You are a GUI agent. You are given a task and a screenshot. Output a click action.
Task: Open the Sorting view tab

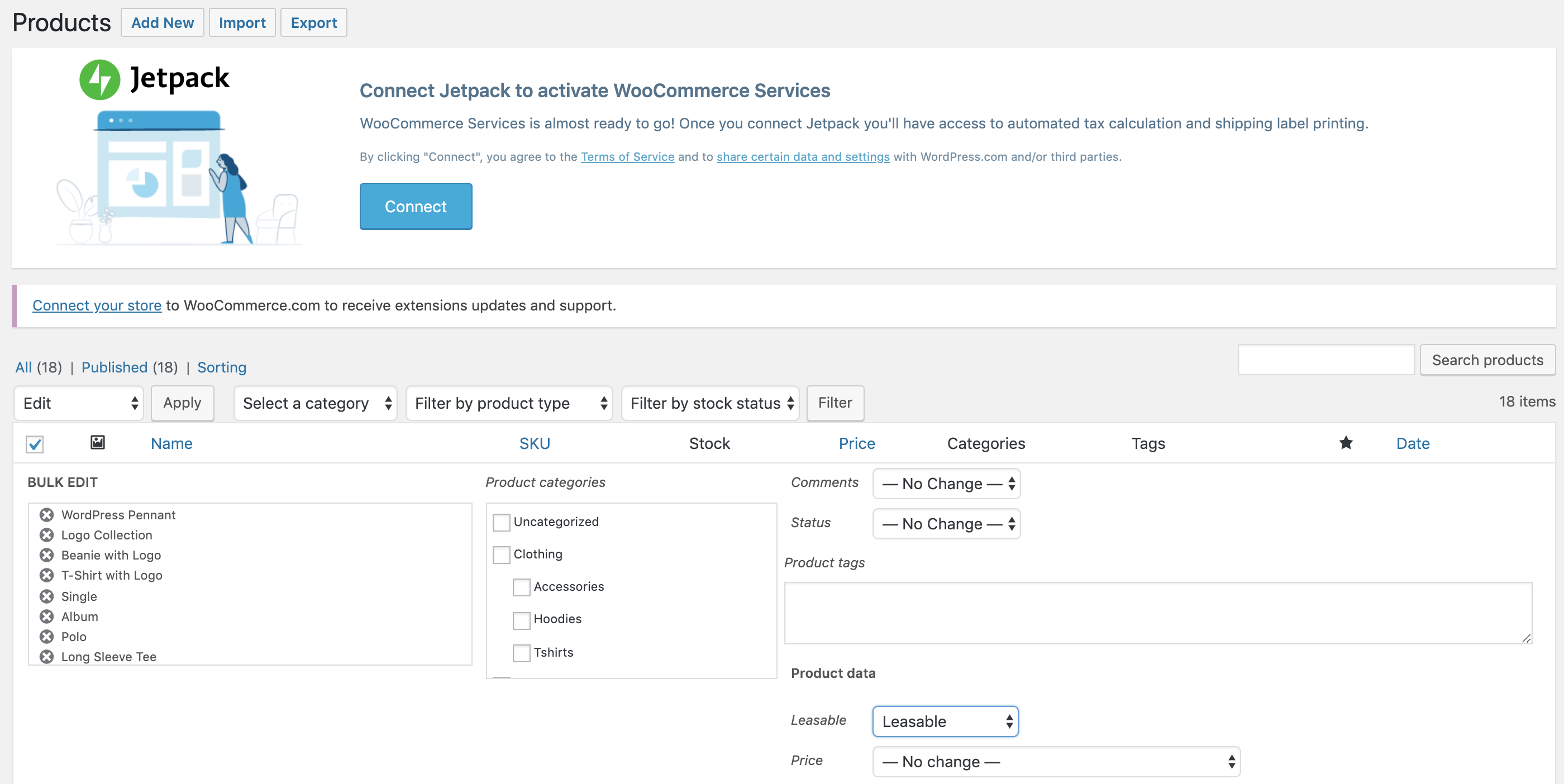pos(222,367)
